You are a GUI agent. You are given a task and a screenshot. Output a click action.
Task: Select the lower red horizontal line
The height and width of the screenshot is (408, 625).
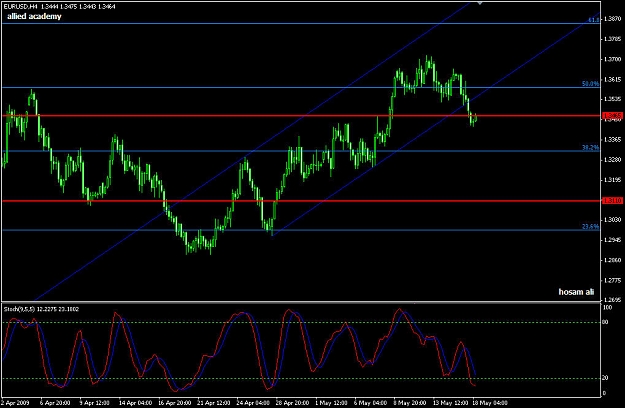[x=301, y=201]
